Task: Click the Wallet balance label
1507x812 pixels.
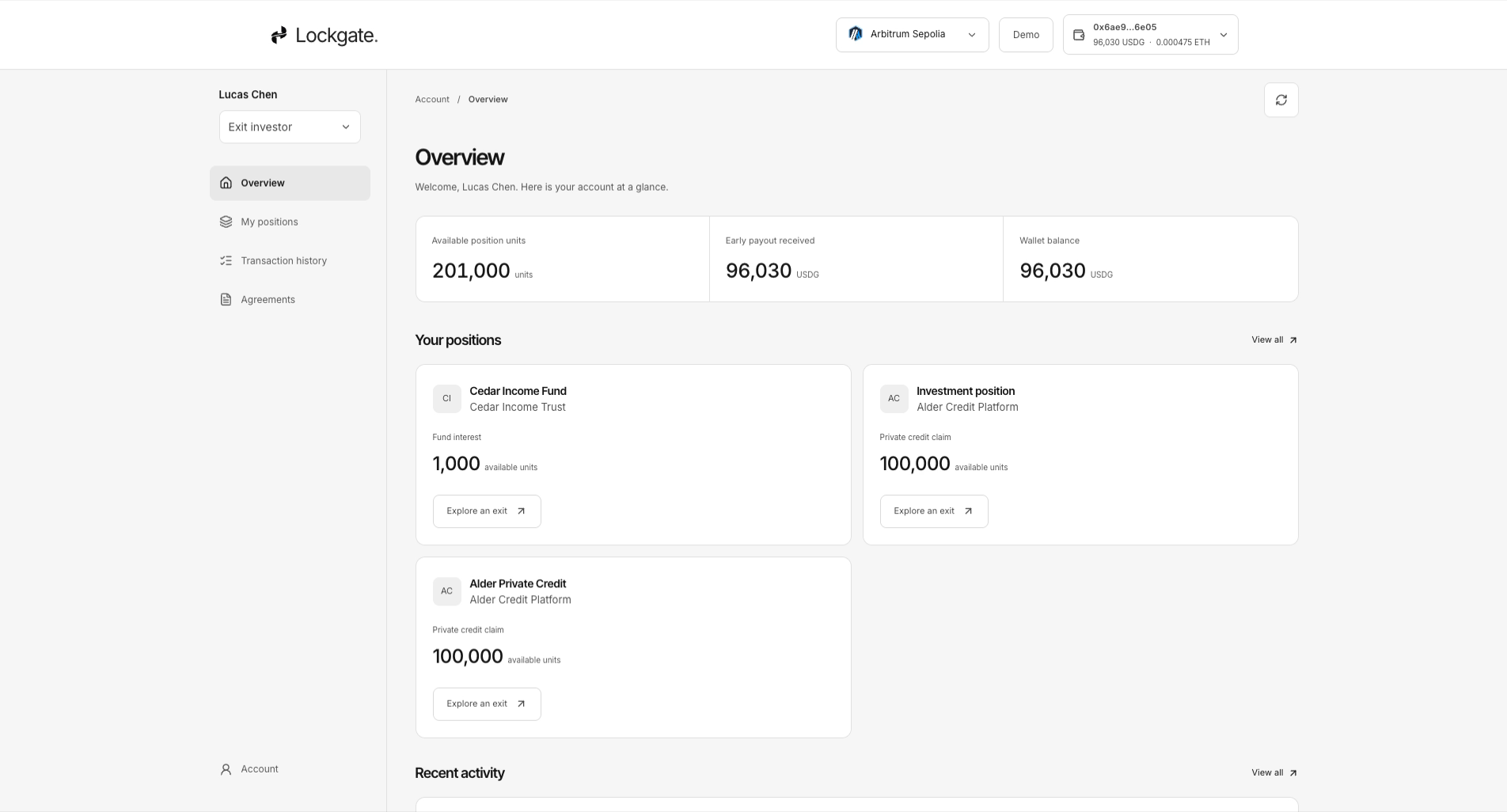Action: (1050, 241)
